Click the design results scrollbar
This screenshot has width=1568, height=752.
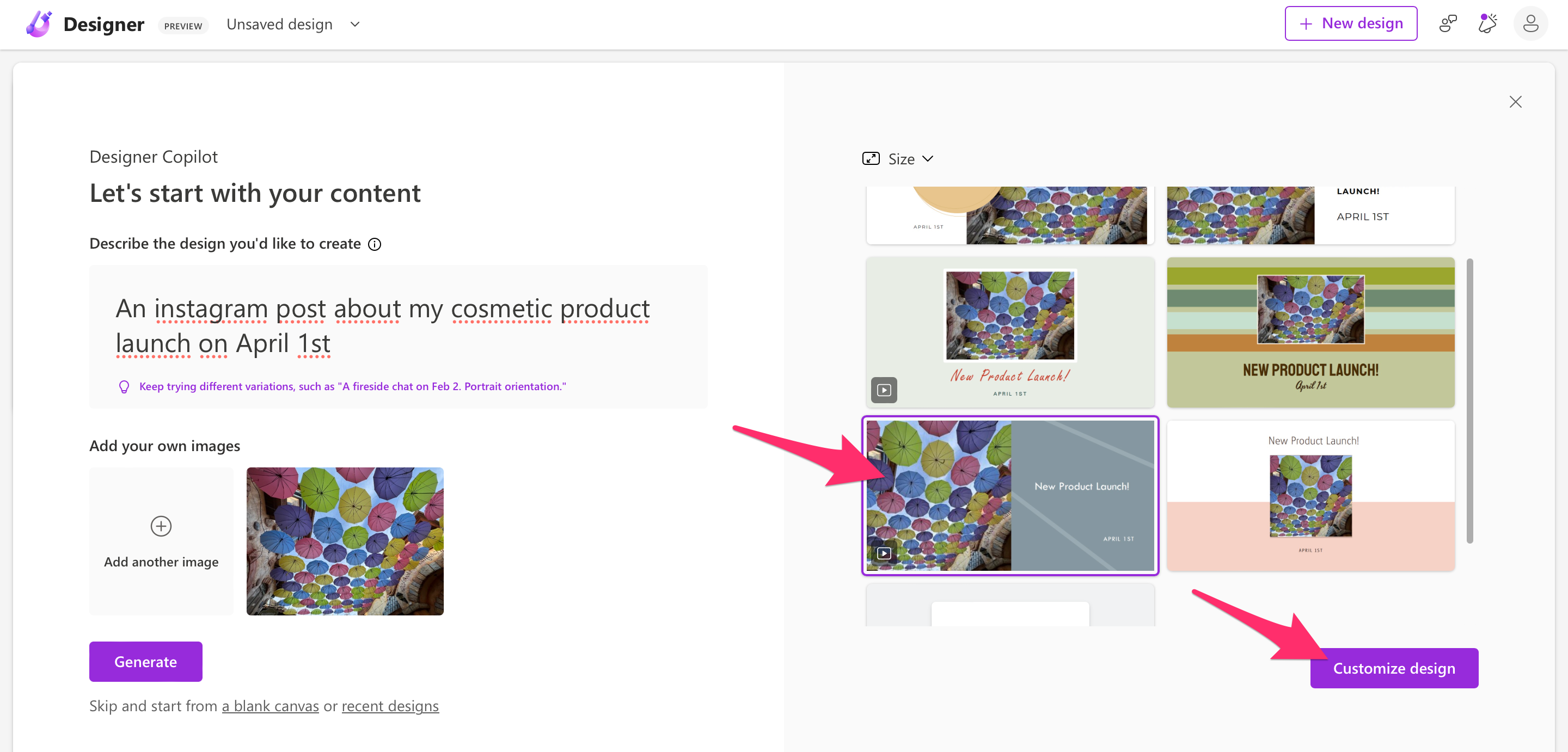[x=1469, y=402]
